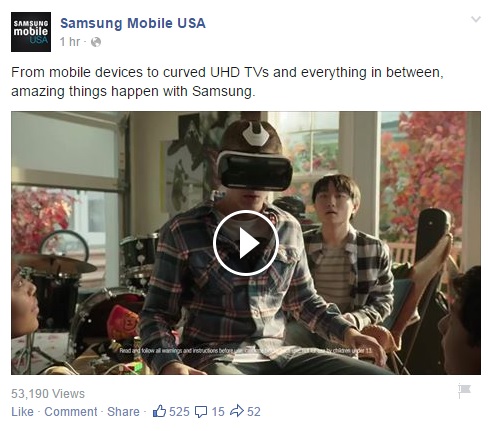Screen dimensions: 488x431
Task: Click the Share link under the video
Action: 123,412
